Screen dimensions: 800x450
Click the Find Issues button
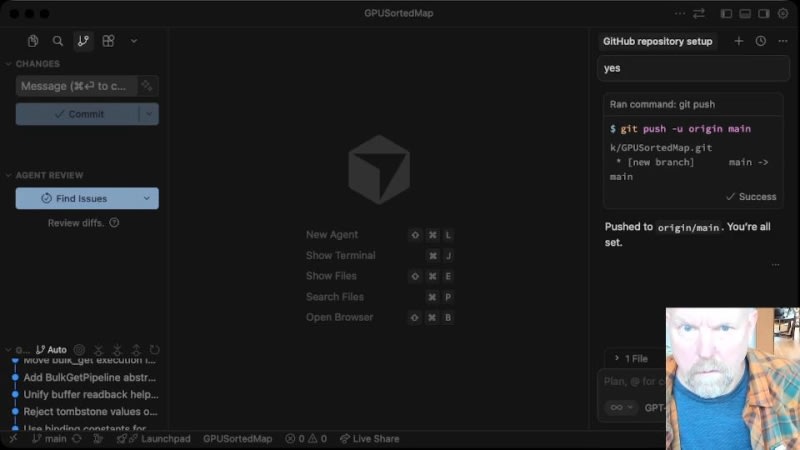[x=75, y=198]
